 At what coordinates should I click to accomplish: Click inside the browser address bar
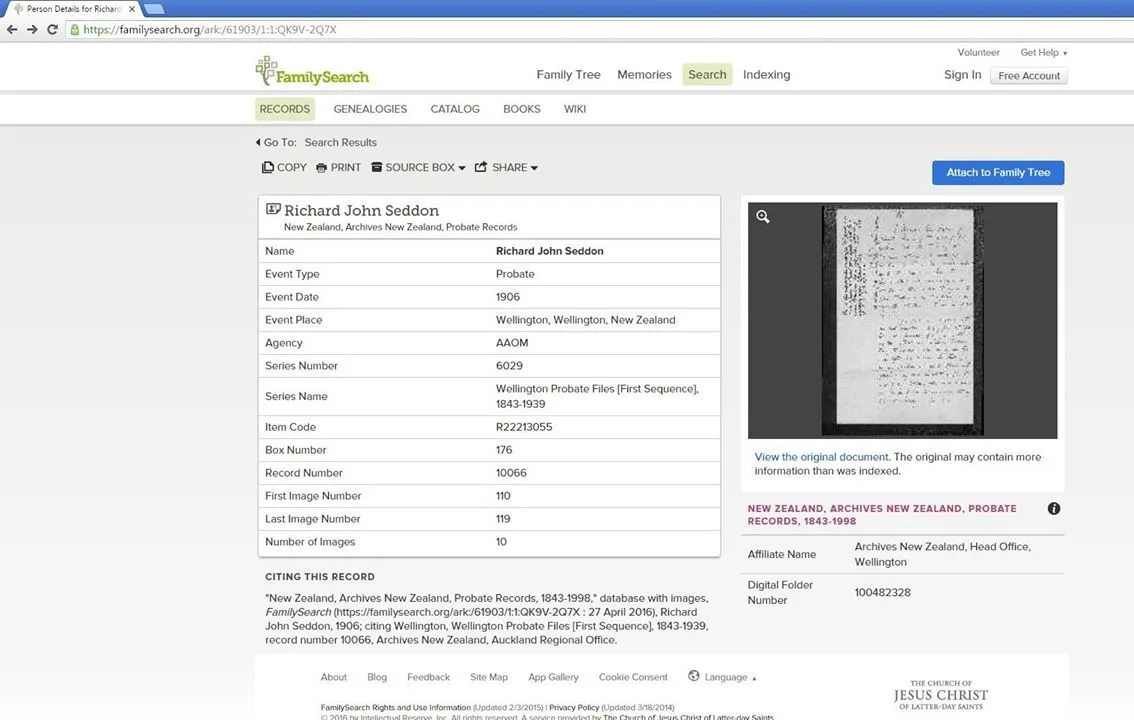(300, 29)
